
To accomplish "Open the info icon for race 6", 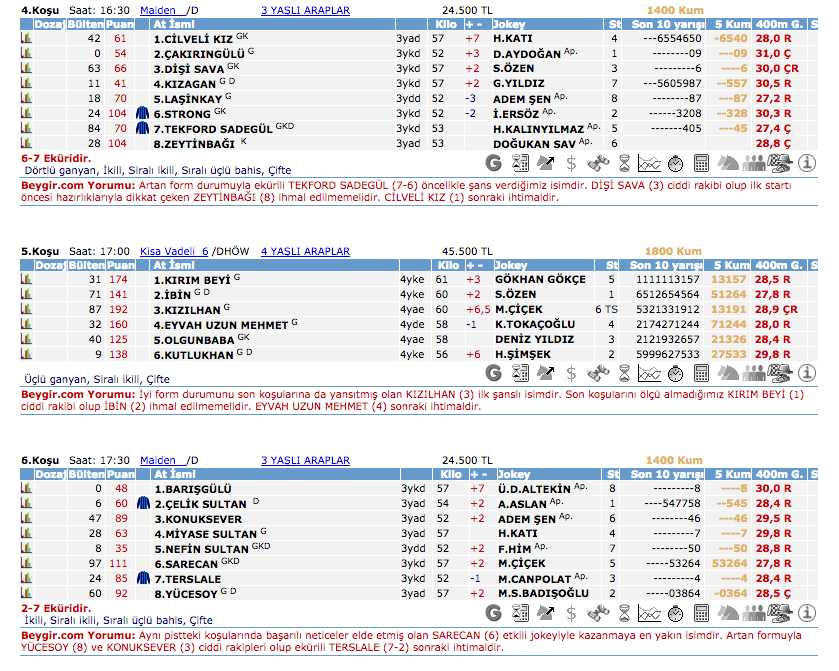I will 807,611.
